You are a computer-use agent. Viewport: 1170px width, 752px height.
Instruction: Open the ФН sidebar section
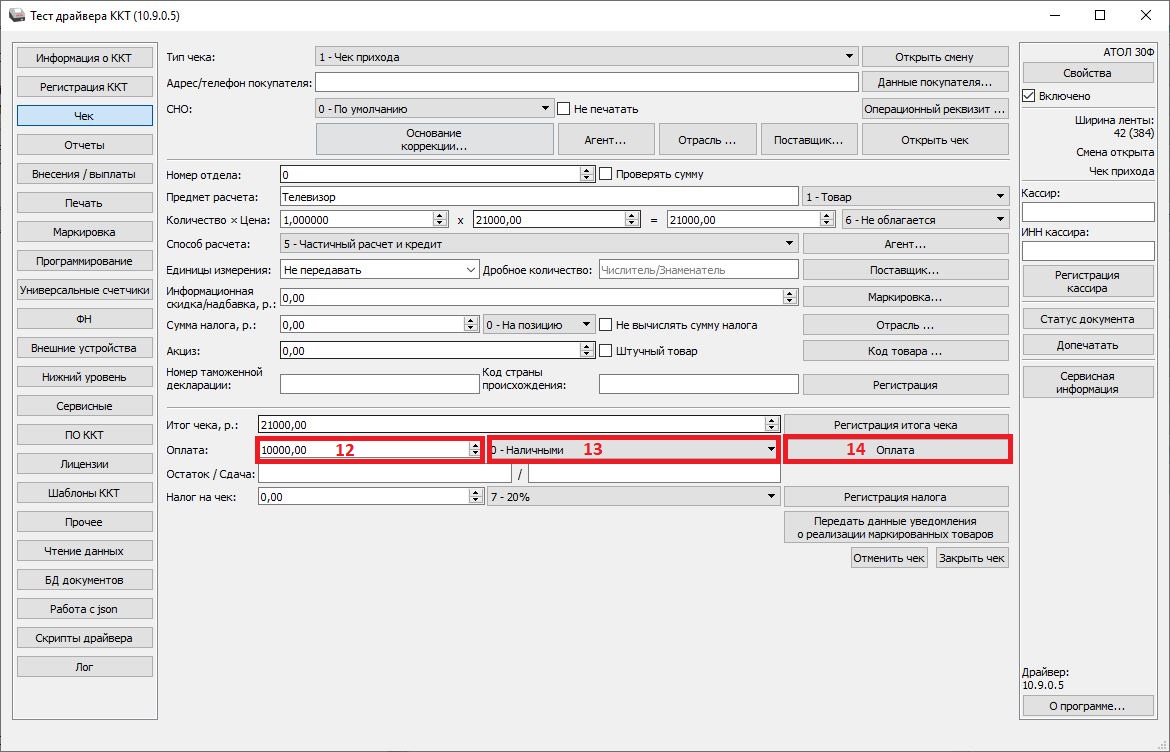pyautogui.click(x=84, y=319)
